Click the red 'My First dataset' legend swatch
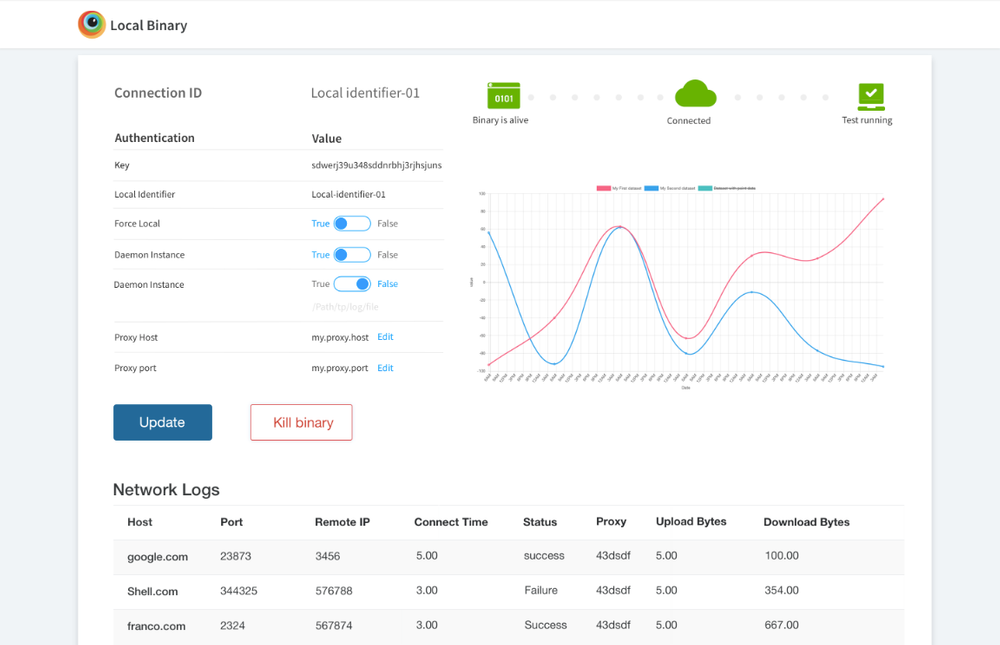 point(603,188)
